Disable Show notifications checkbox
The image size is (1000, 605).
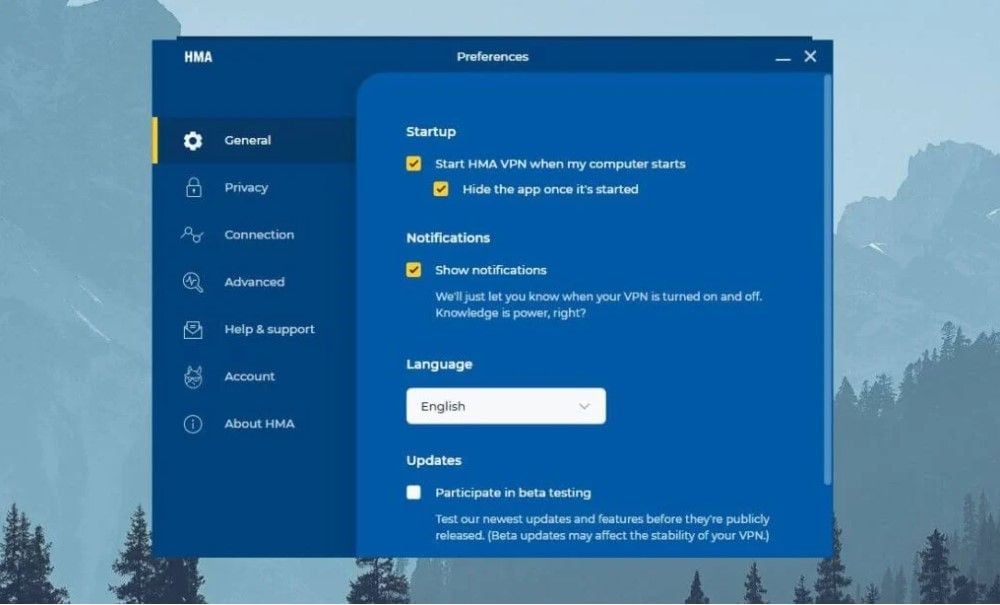[413, 270]
